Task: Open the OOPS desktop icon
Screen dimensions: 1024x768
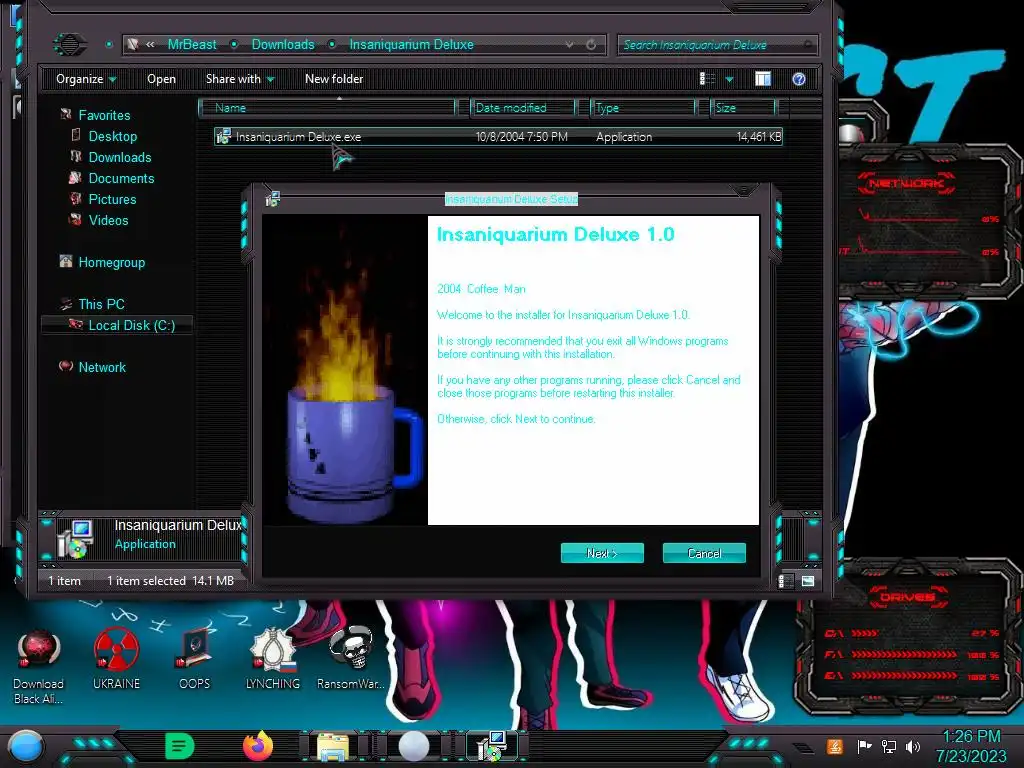Action: [x=195, y=659]
